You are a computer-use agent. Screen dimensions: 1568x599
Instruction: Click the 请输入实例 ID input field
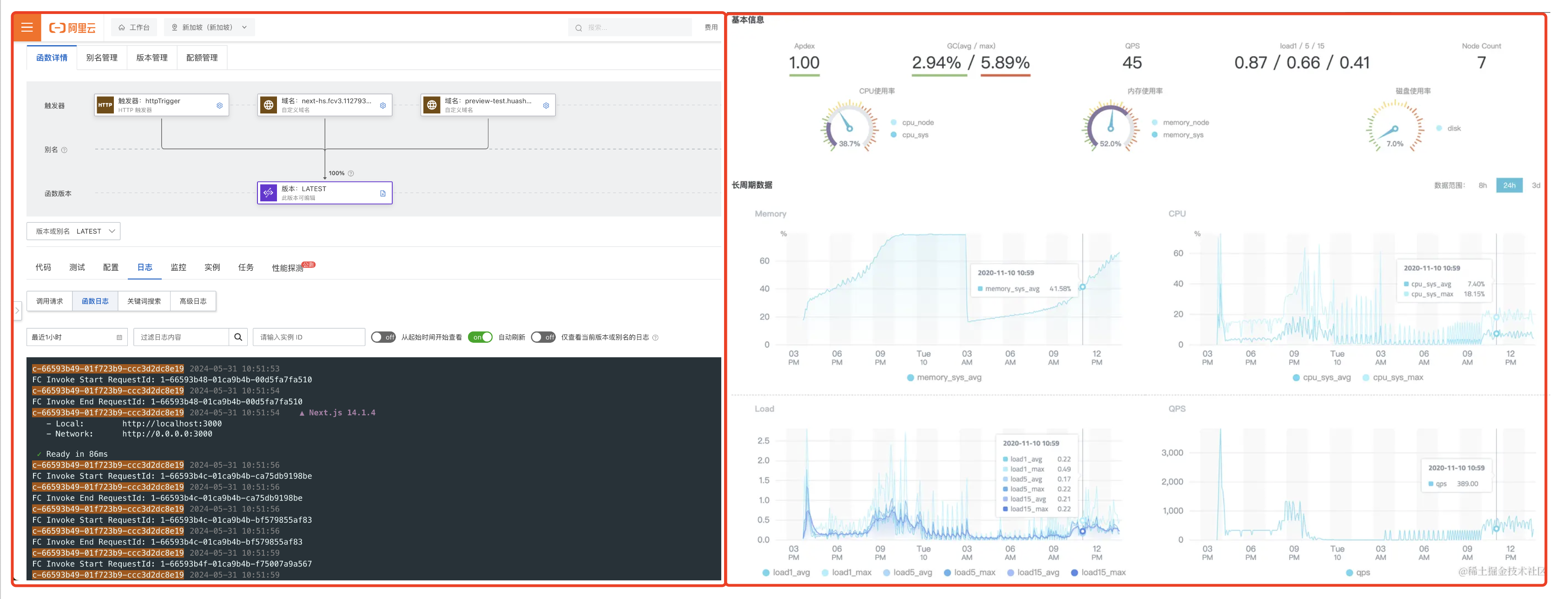309,337
